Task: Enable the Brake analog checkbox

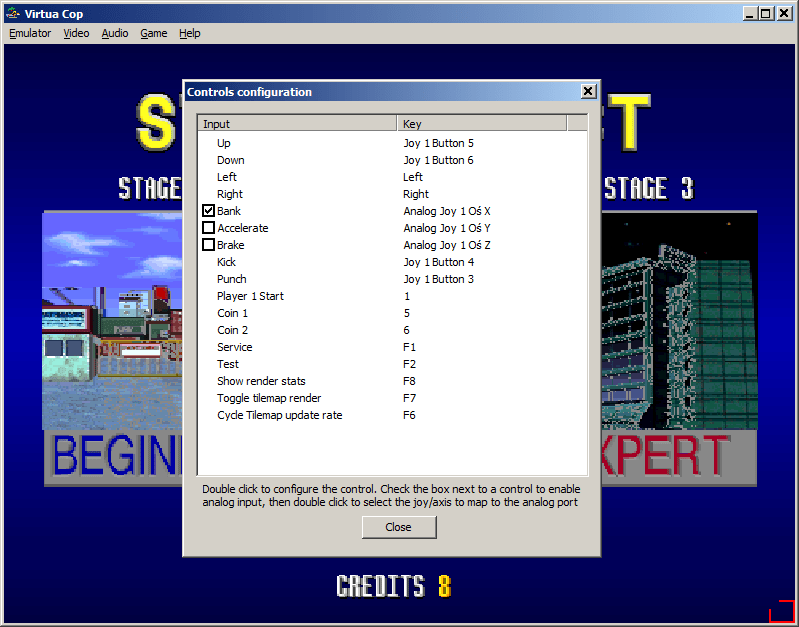Action: click(x=208, y=245)
